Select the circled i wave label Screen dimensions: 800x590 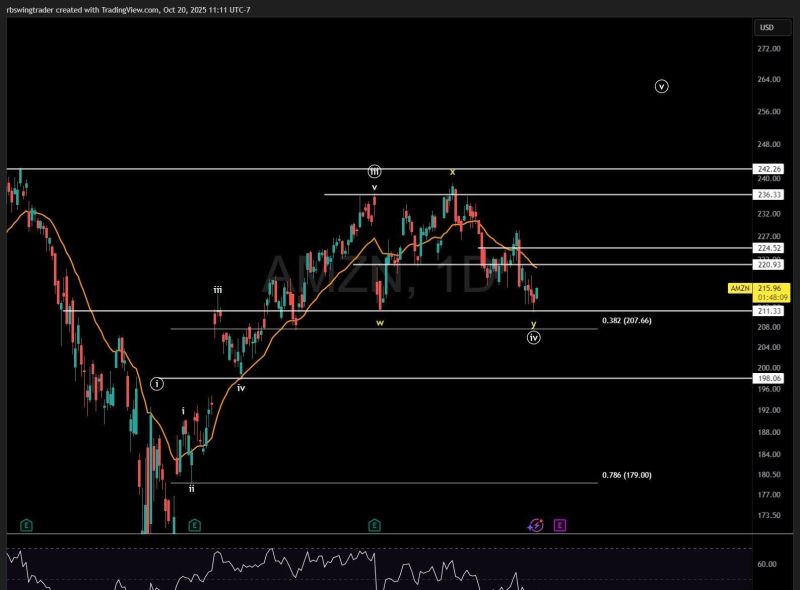[157, 384]
